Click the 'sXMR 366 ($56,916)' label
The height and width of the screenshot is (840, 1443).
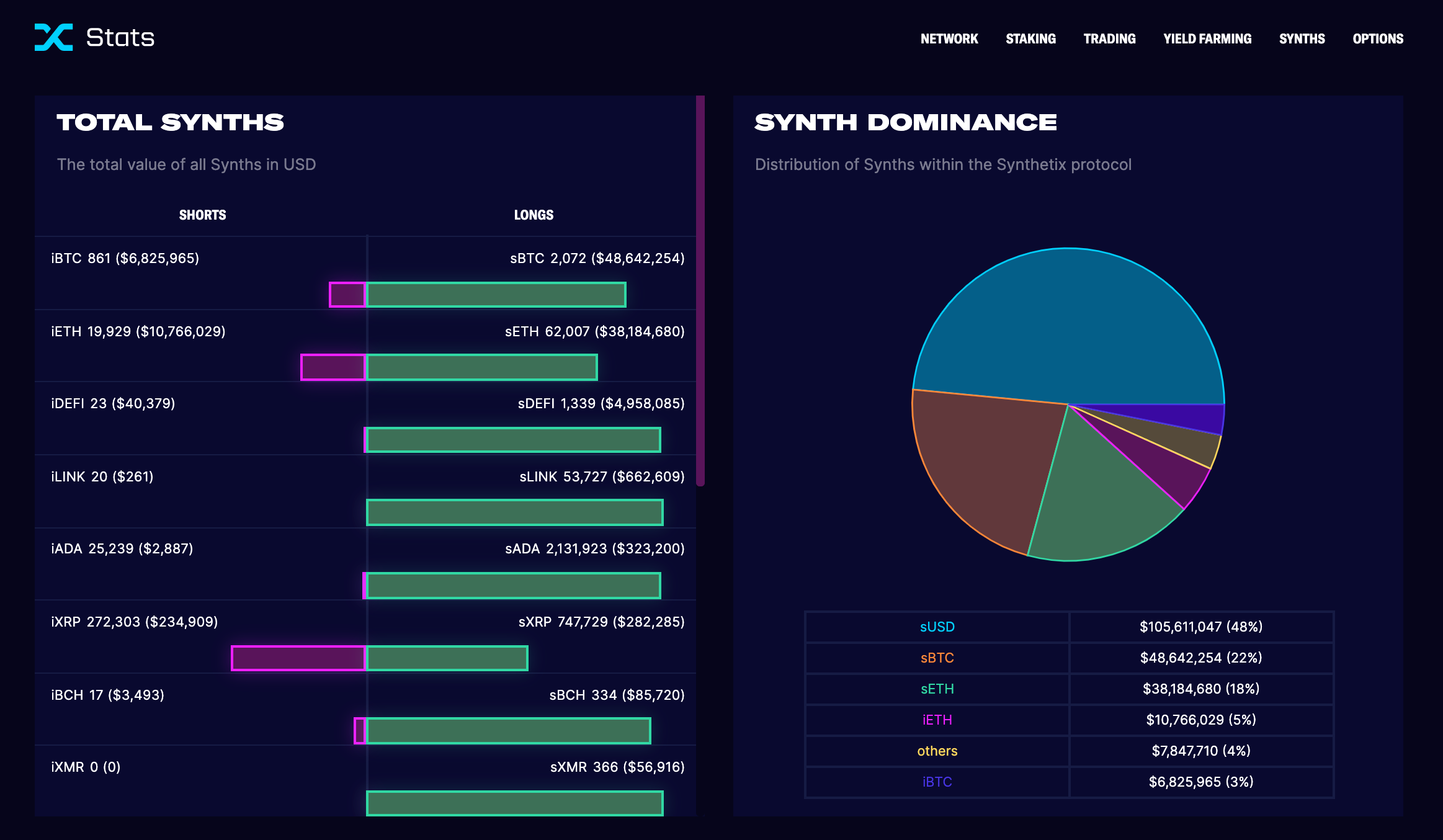(x=617, y=767)
